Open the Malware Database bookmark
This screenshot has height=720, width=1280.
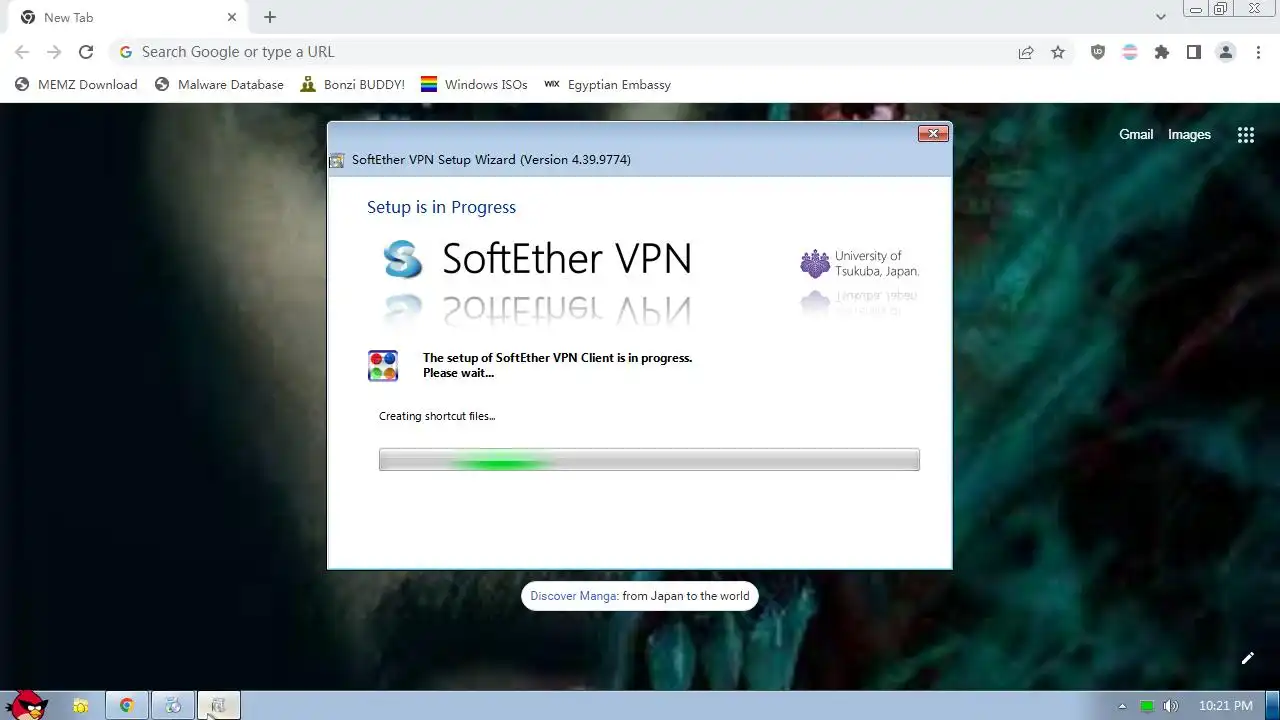(219, 85)
